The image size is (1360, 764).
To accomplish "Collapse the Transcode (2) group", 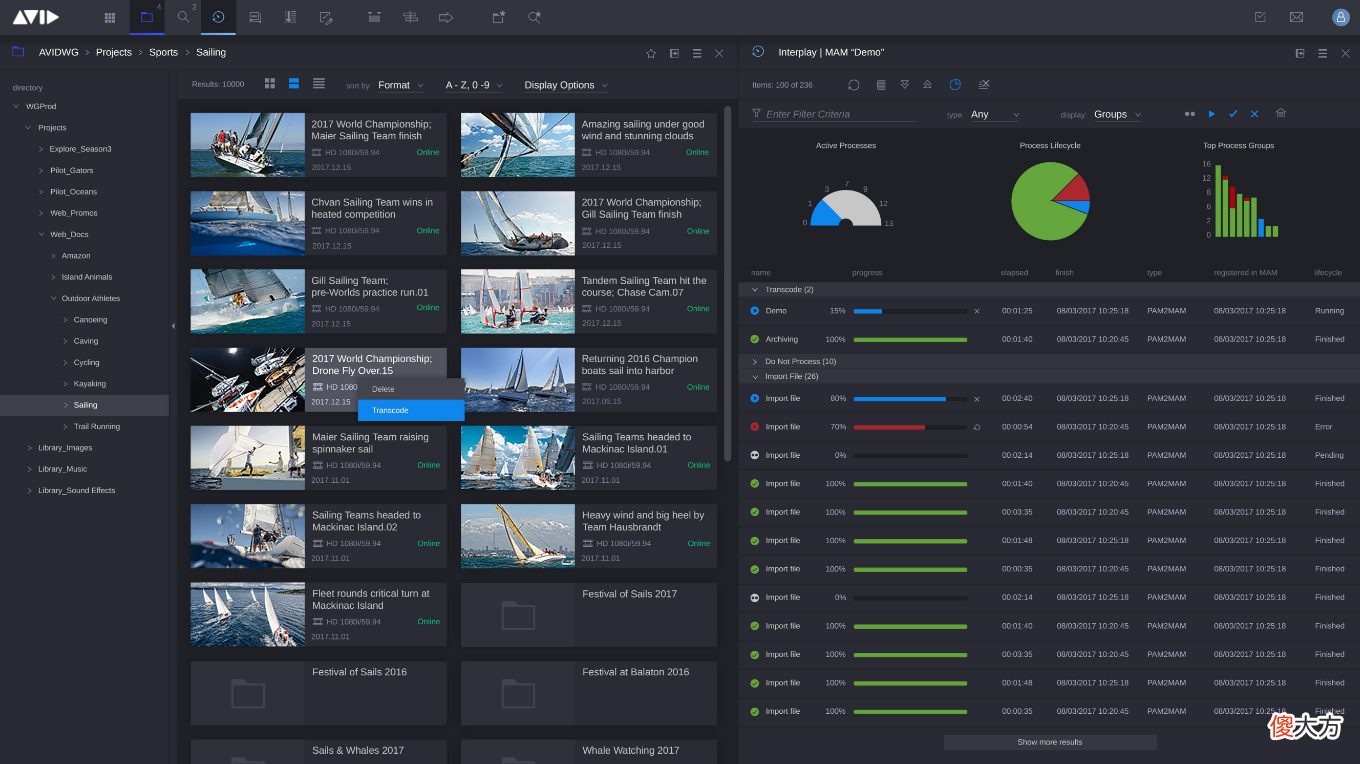I will (x=755, y=290).
